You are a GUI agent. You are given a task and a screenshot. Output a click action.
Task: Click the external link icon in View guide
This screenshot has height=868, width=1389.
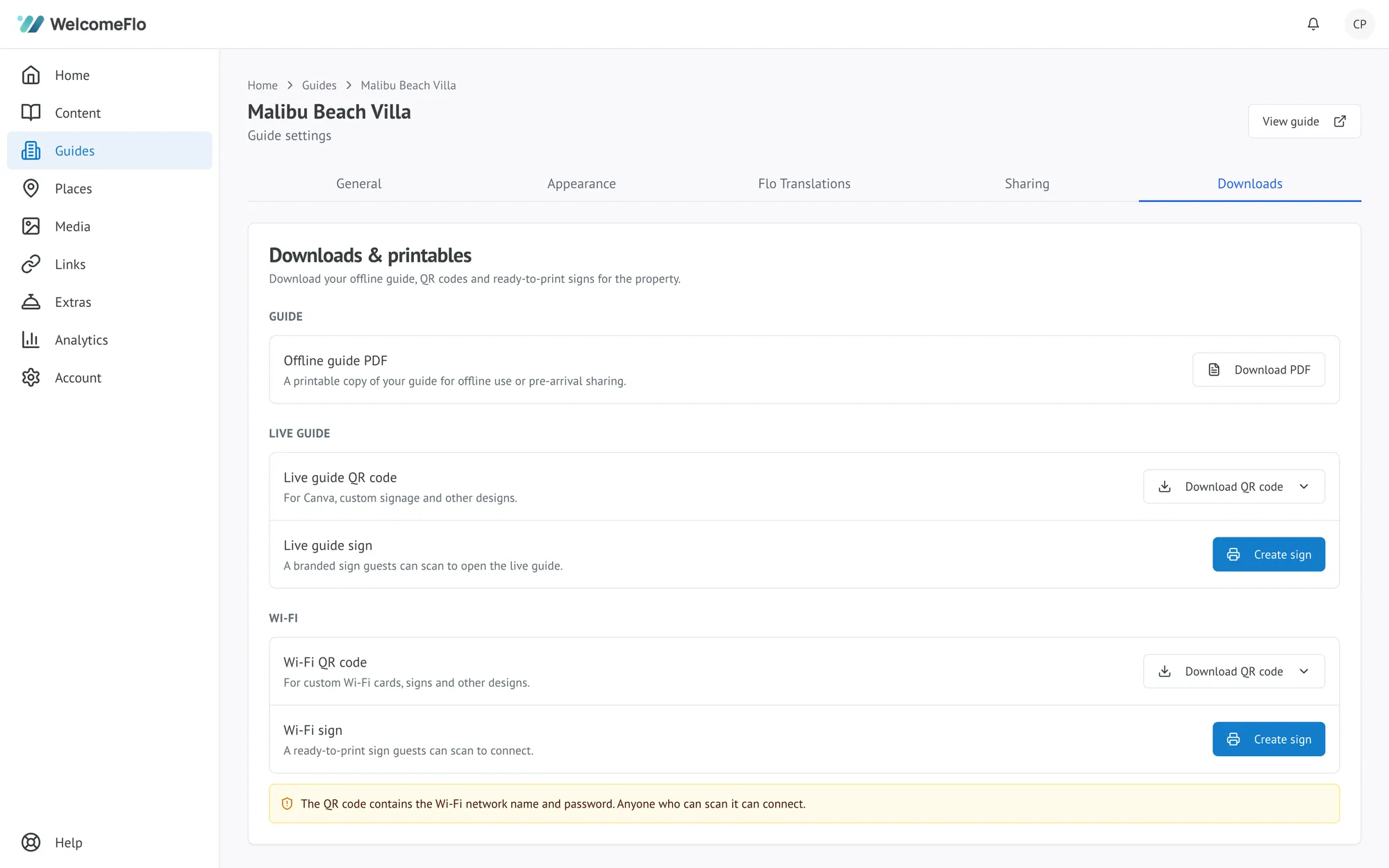[x=1340, y=122]
